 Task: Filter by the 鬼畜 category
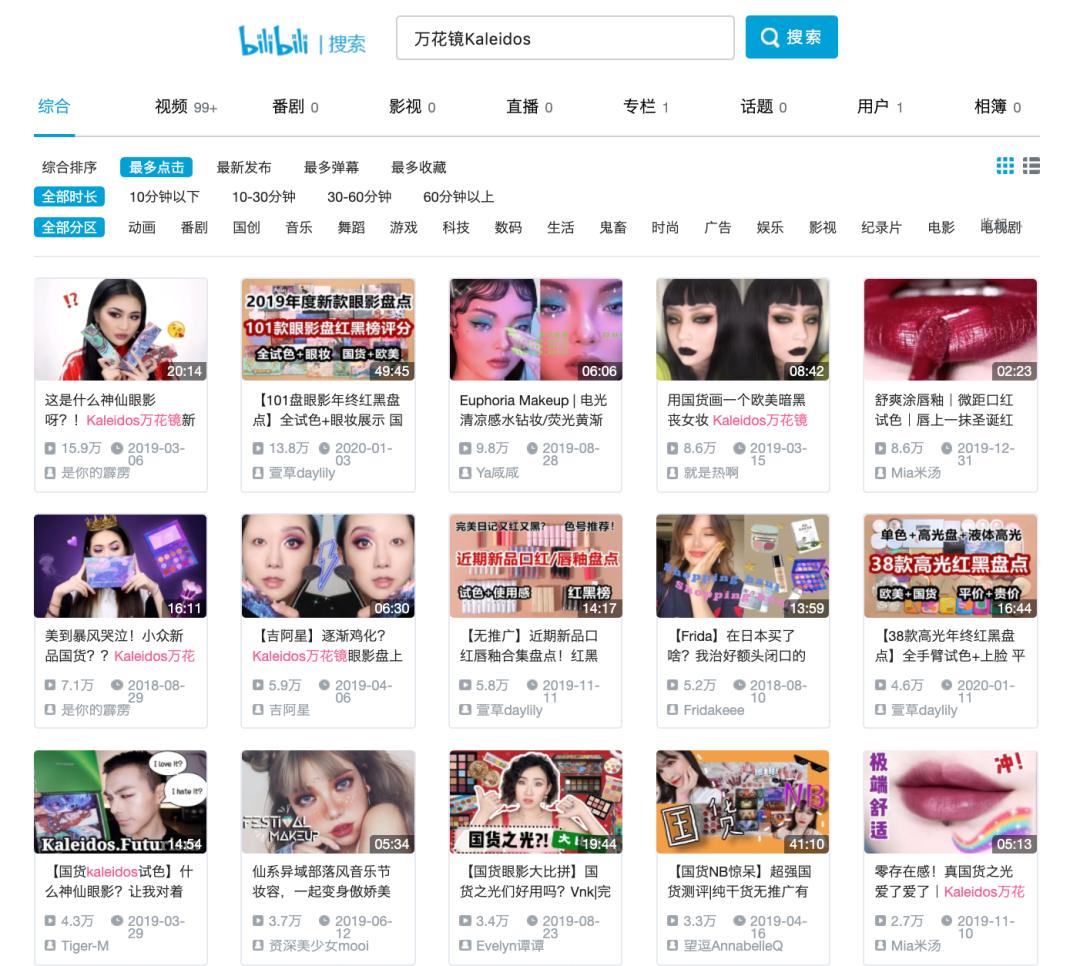point(613,227)
